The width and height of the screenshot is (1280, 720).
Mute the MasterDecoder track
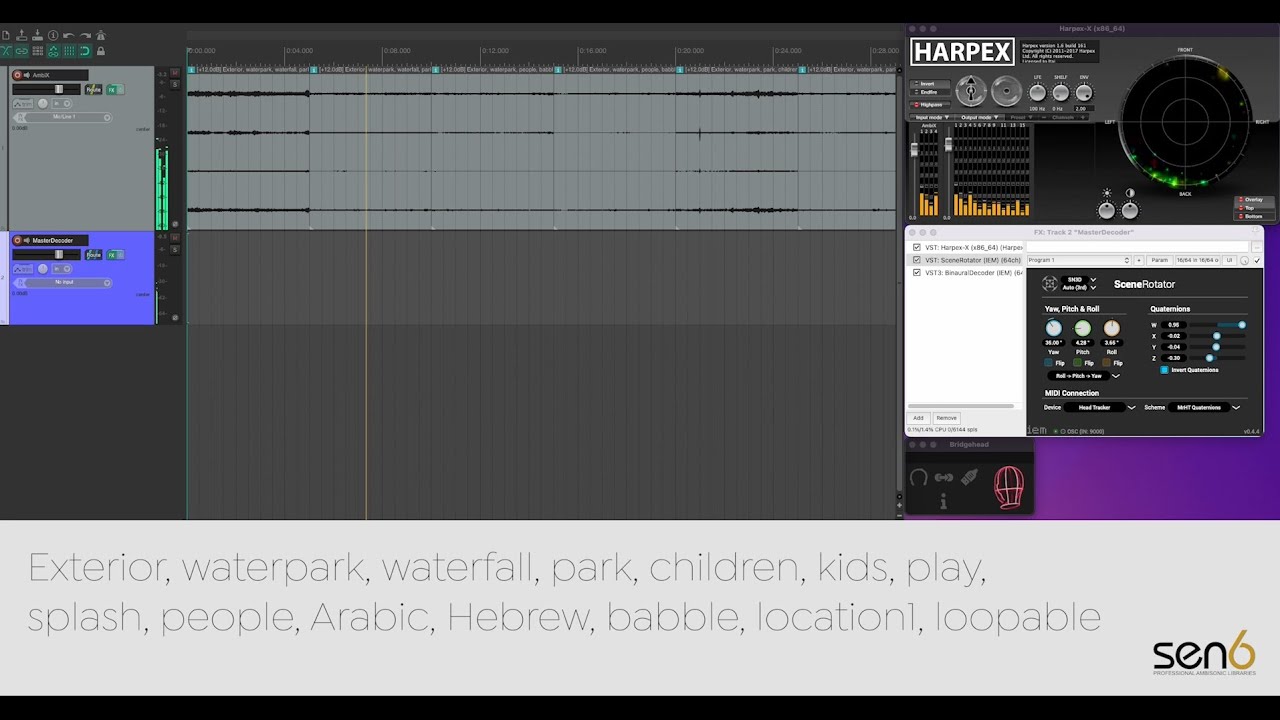tap(175, 238)
